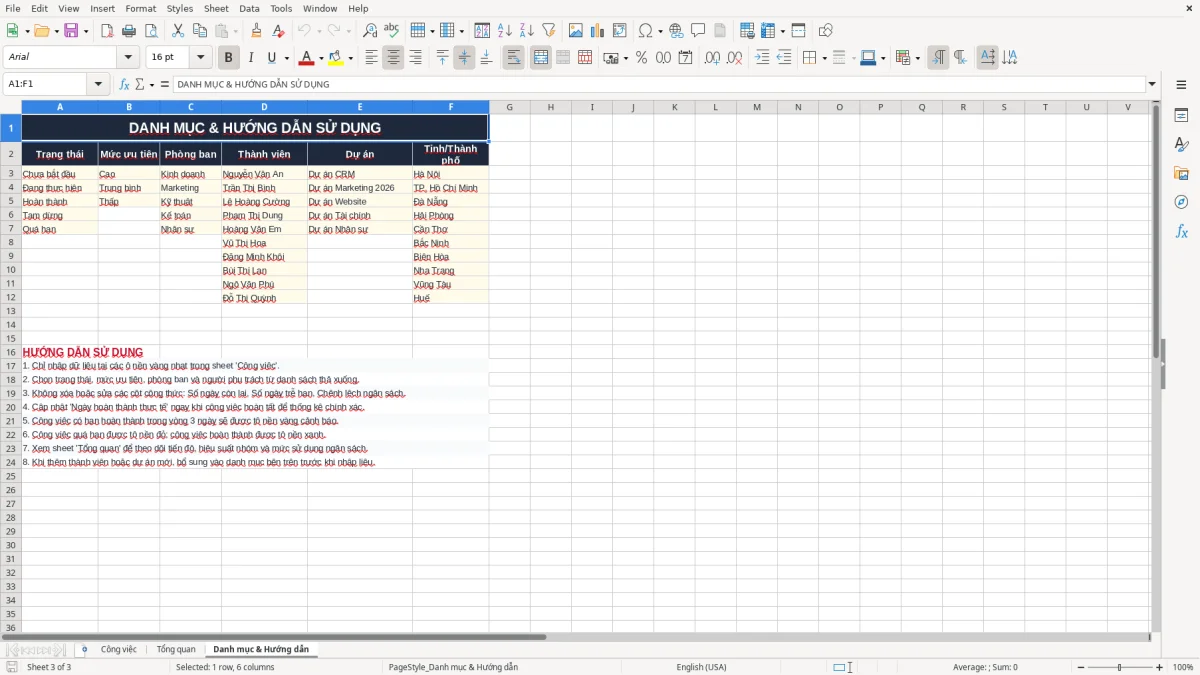Image resolution: width=1200 pixels, height=675 pixels.
Task: Toggle Wrap Text button
Action: [513, 58]
